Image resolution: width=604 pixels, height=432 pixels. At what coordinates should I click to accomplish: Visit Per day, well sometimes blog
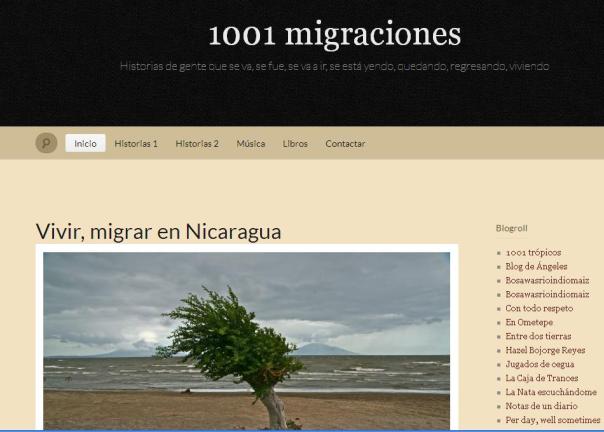(x=553, y=420)
